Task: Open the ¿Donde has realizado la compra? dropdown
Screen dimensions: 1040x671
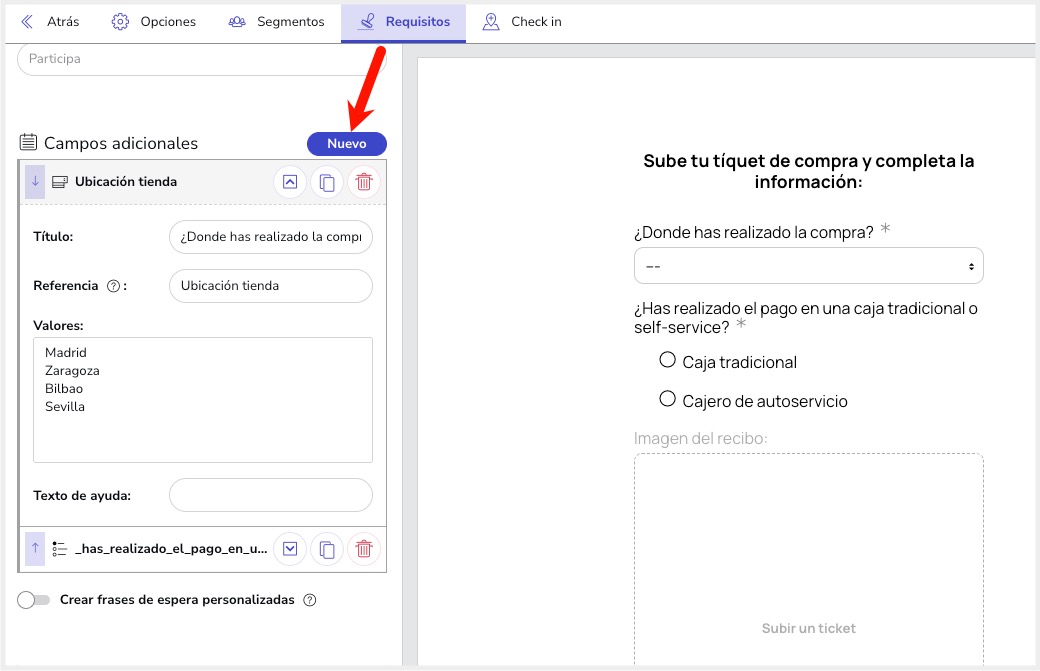Action: click(808, 266)
